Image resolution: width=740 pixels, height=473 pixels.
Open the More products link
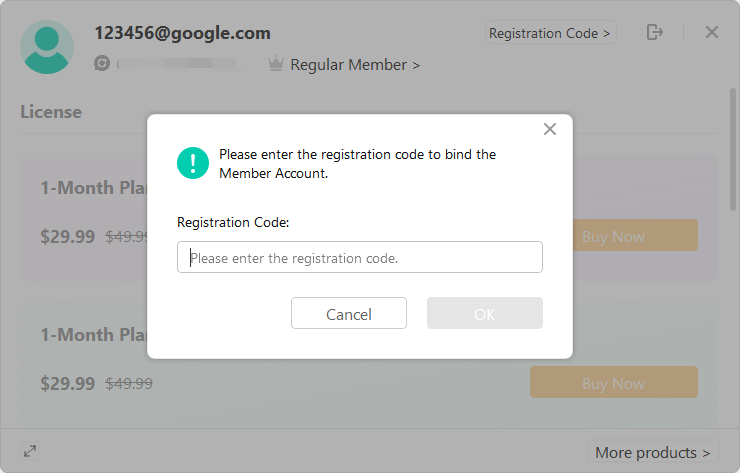653,453
